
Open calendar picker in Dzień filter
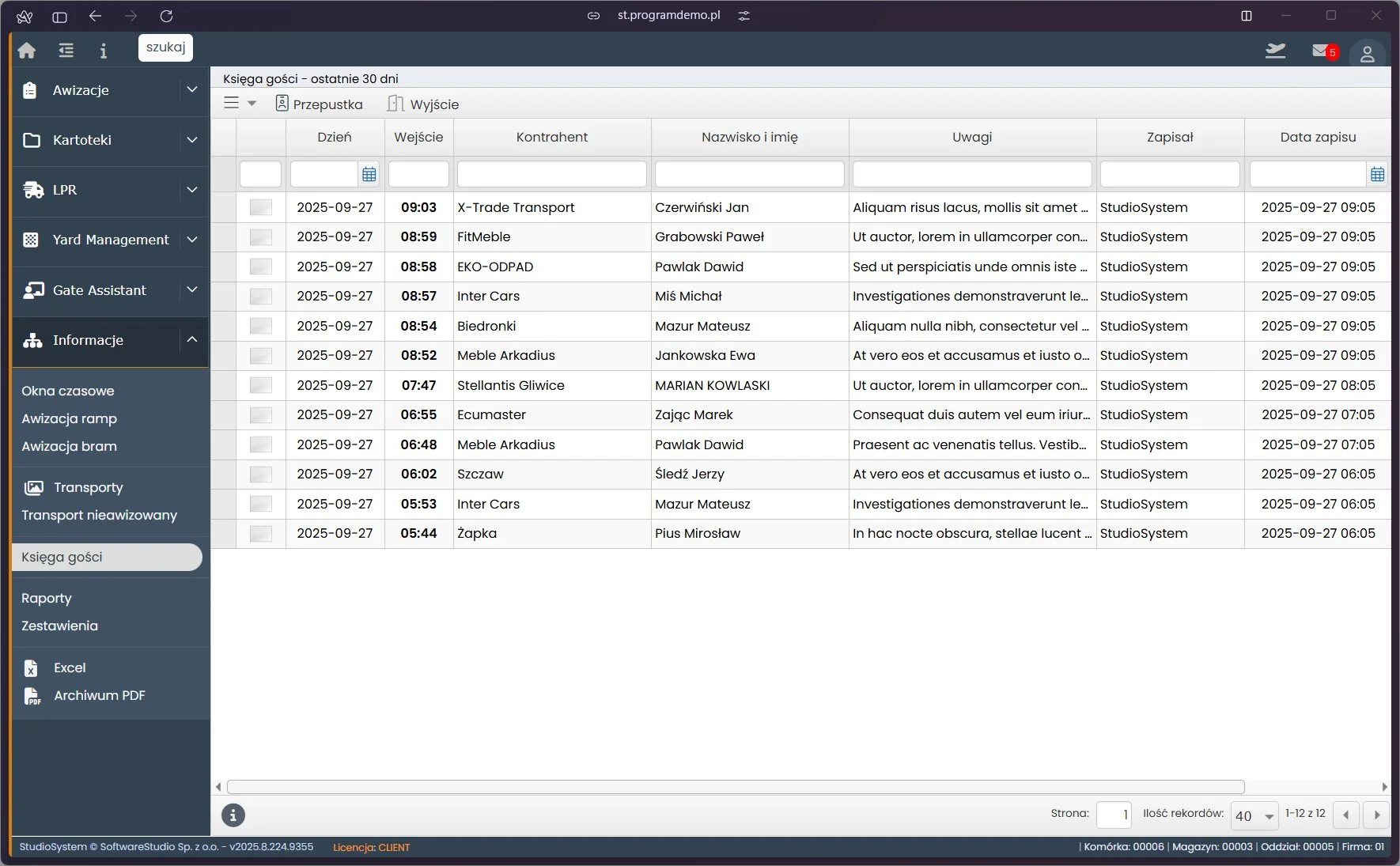tap(369, 175)
